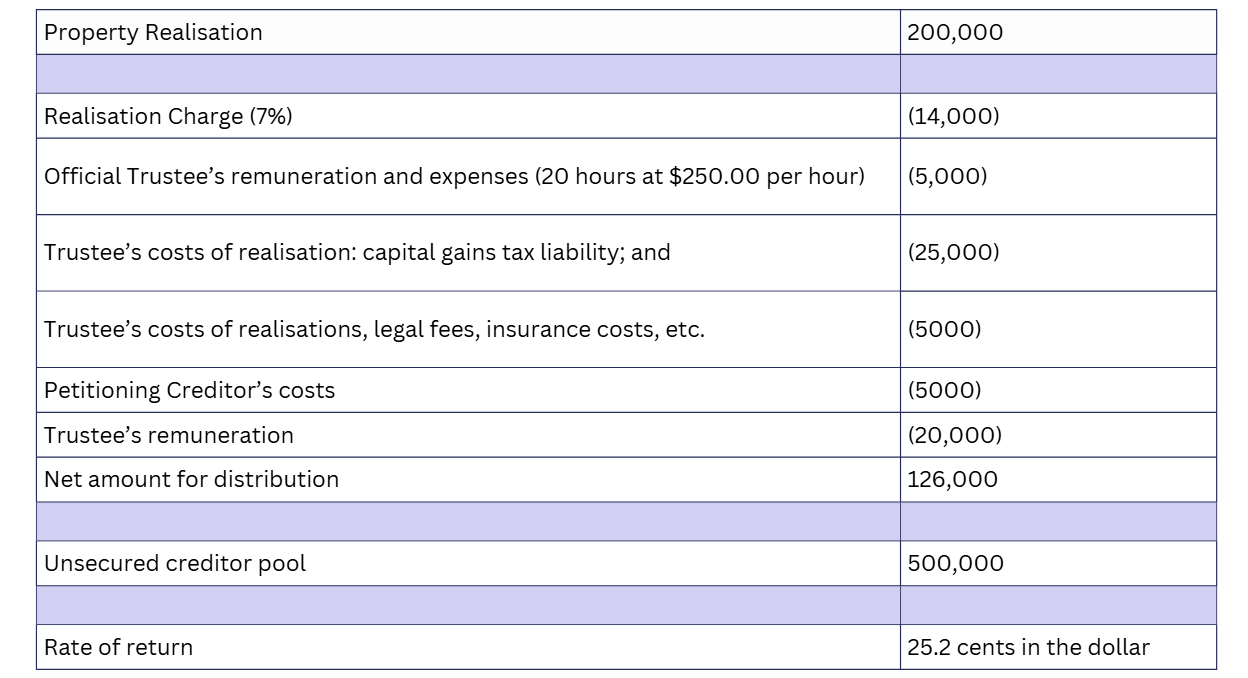Click the capital gains tax liability row label

(x=357, y=252)
